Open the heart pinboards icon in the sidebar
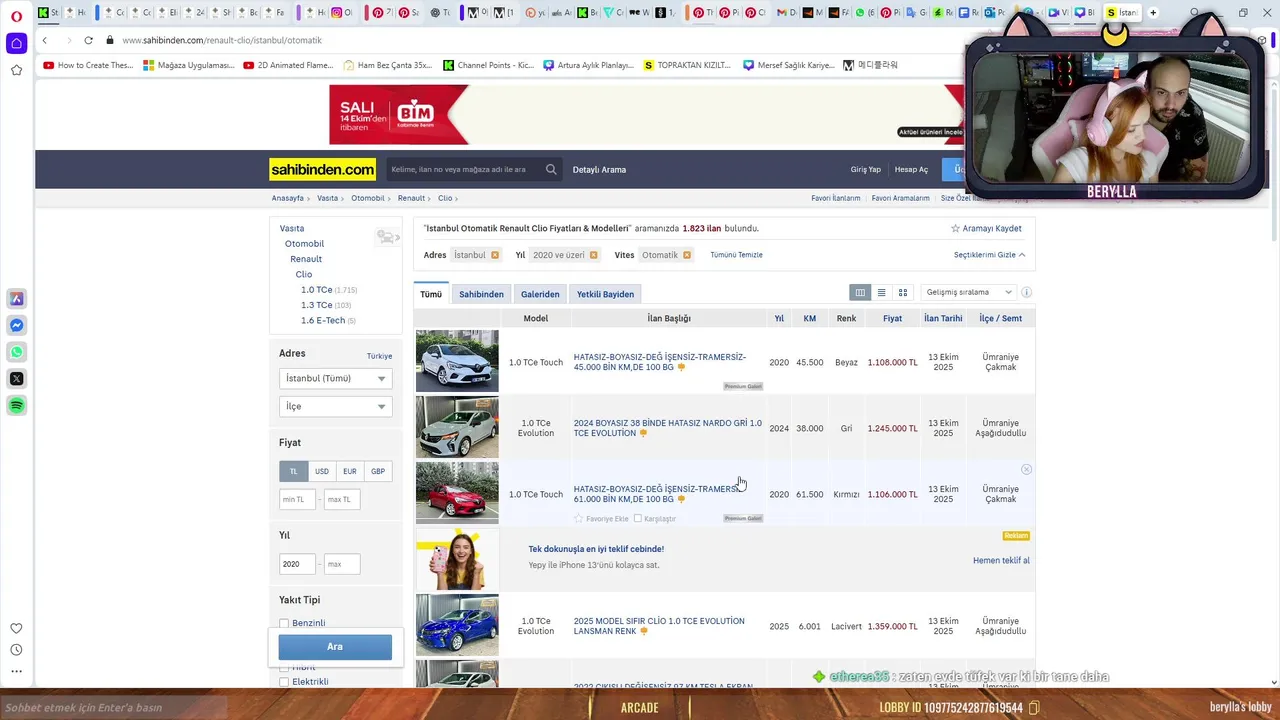Viewport: 1280px width, 720px height. 16,628
